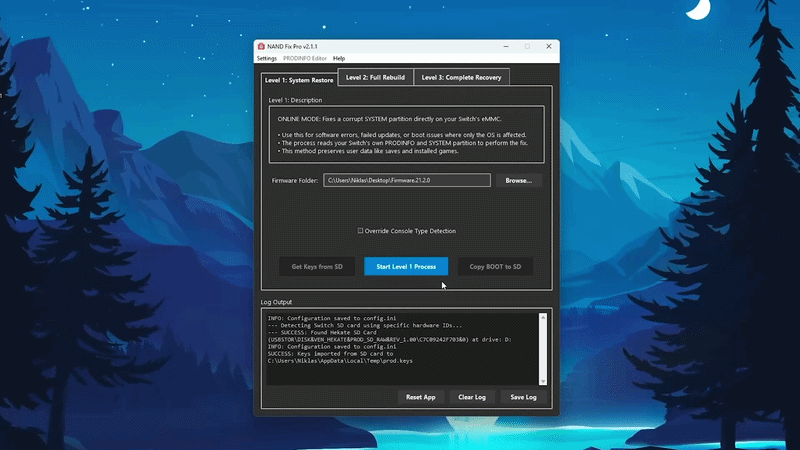800x450 pixels.
Task: Save the log to file
Action: coord(523,397)
